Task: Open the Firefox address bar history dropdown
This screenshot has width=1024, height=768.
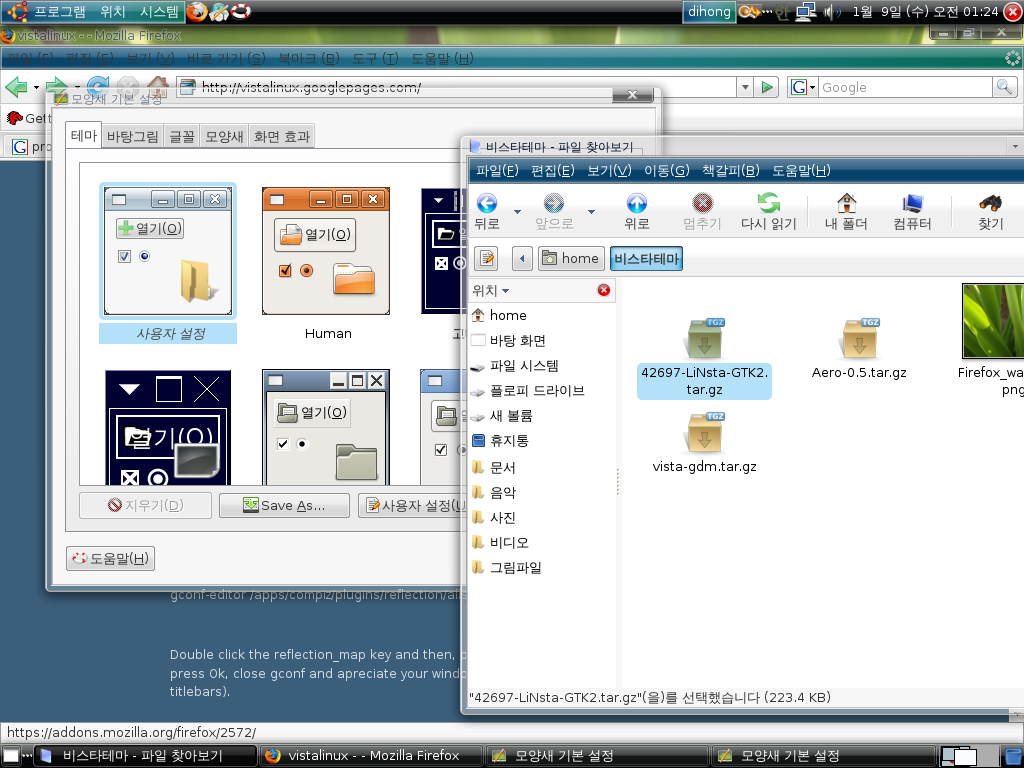Action: coord(745,87)
